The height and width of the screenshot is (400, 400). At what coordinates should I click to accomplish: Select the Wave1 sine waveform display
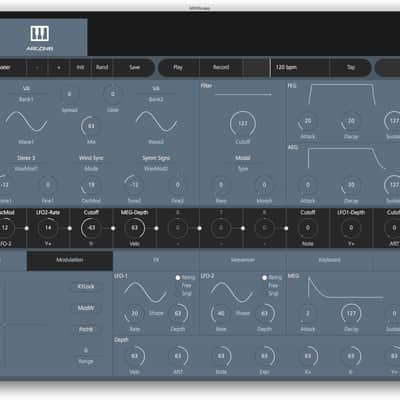(26, 122)
